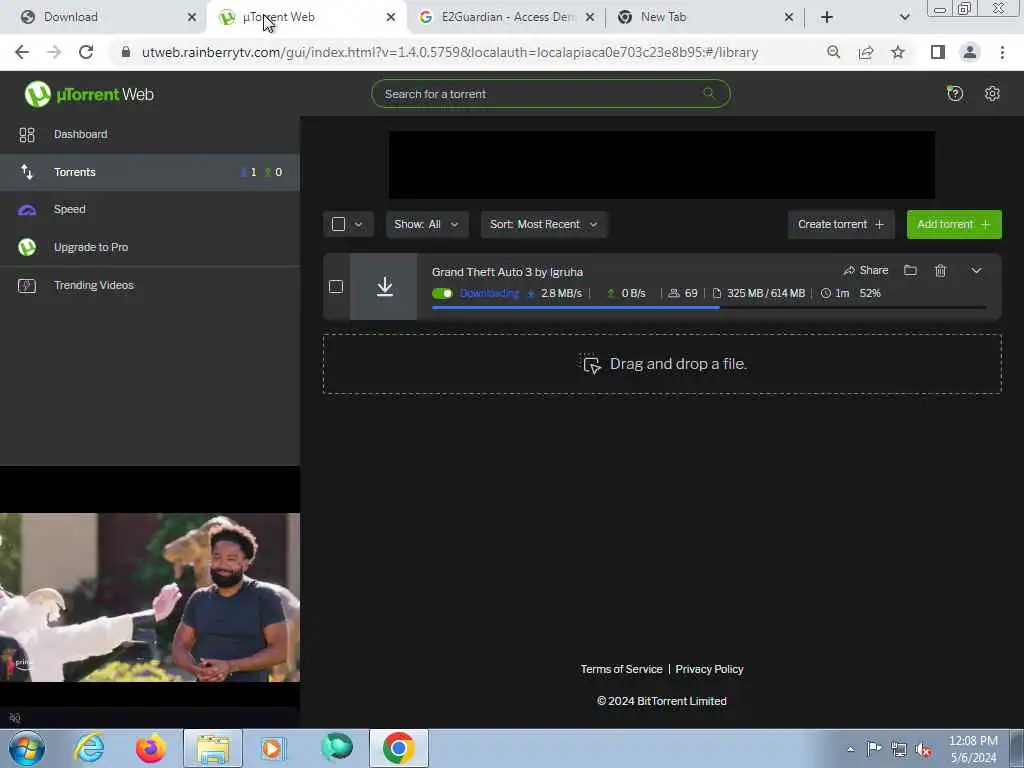
Task: Click the Create torrent button
Action: coord(840,224)
